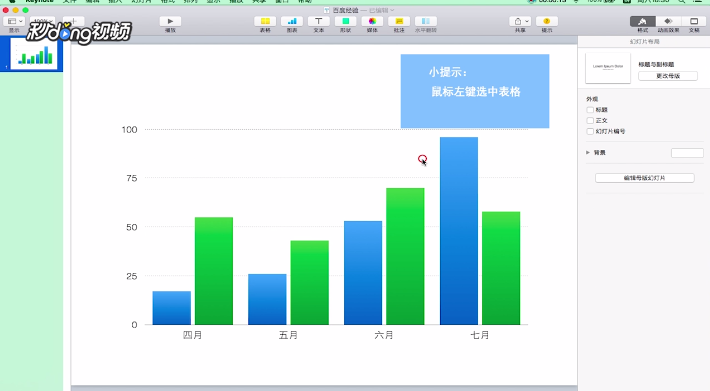Open the View (显示) options dropdown
Viewport: 710px width, 391px height.
click(14, 21)
